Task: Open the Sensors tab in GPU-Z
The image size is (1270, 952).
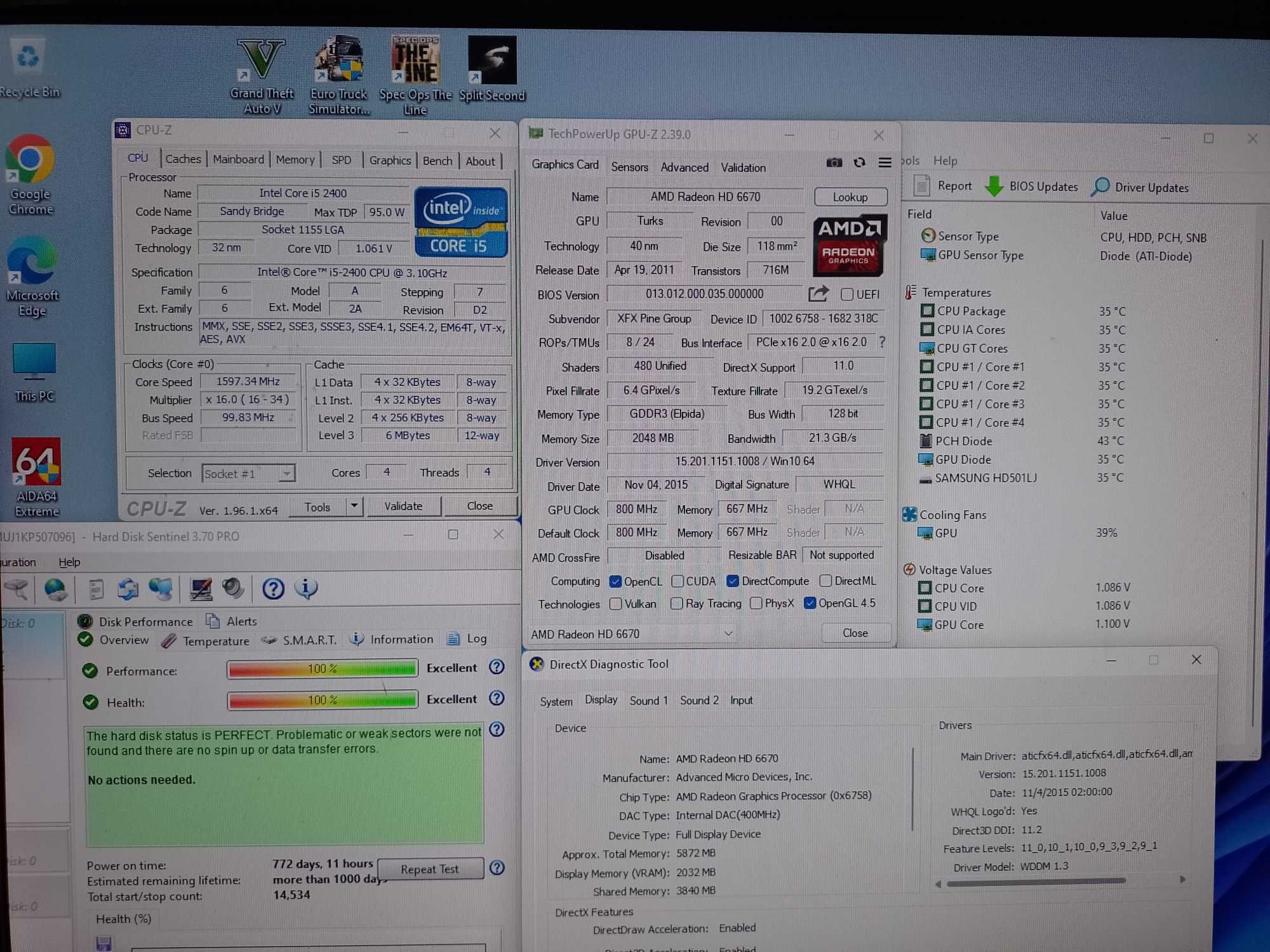Action: click(629, 167)
